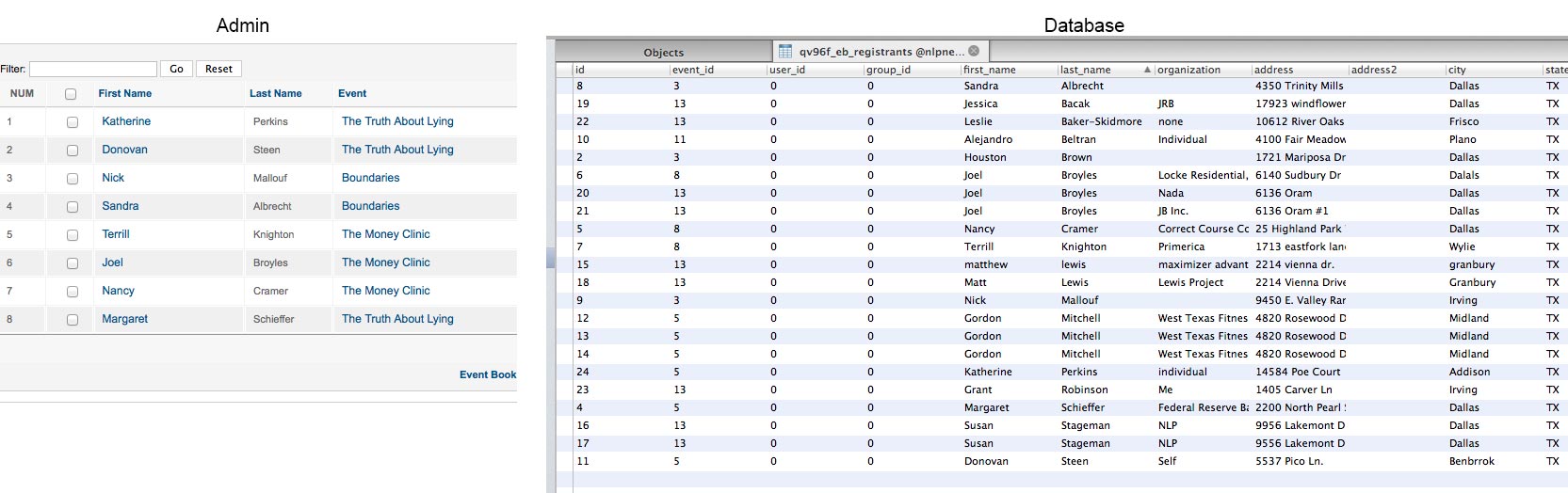The width and height of the screenshot is (1568, 493).
Task: Select the checkbox for Margaret Schieffer
Action: (x=73, y=320)
